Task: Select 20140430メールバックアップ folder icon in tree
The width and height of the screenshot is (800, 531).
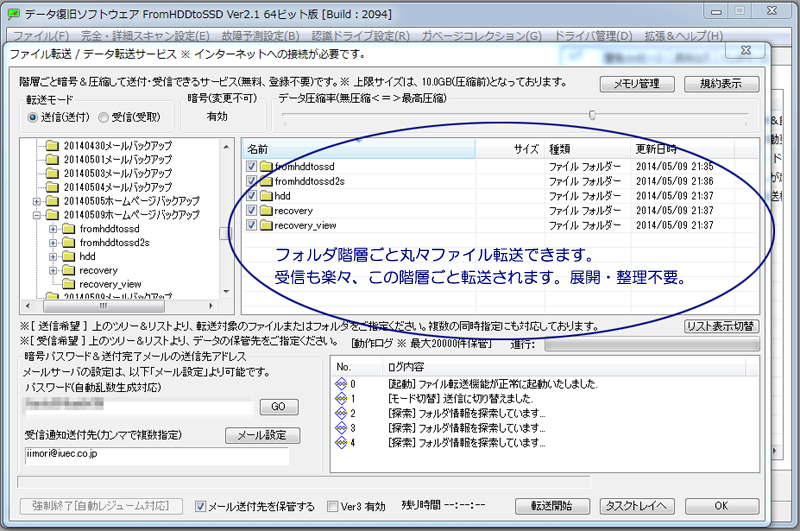Action: 52,146
